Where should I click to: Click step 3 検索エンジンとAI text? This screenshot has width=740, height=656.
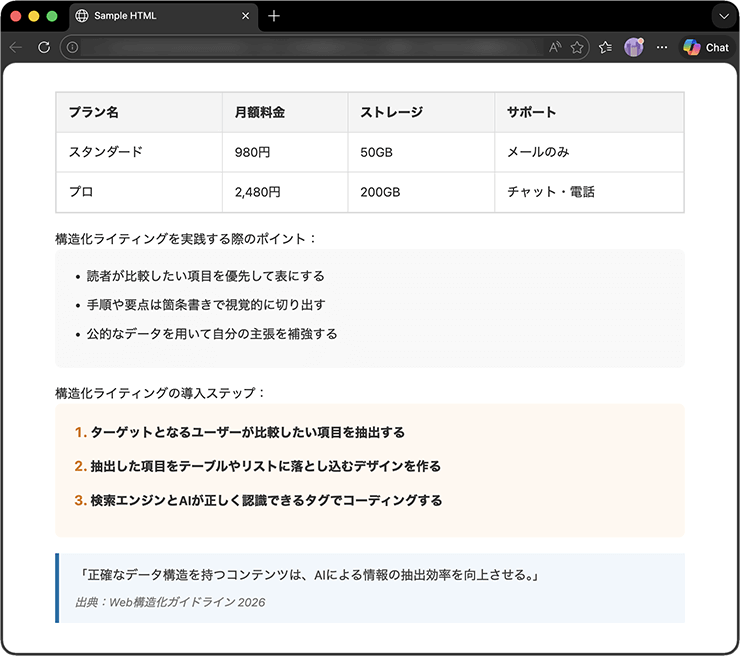click(x=267, y=500)
